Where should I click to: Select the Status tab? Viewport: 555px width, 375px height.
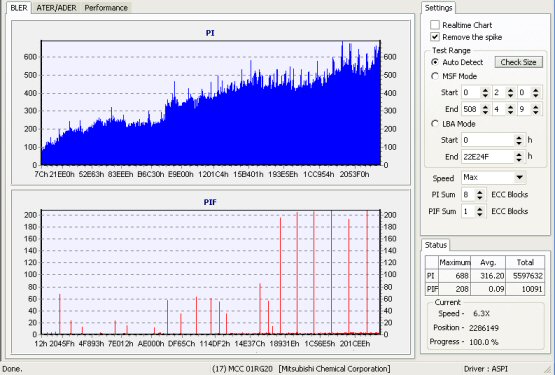pyautogui.click(x=436, y=245)
